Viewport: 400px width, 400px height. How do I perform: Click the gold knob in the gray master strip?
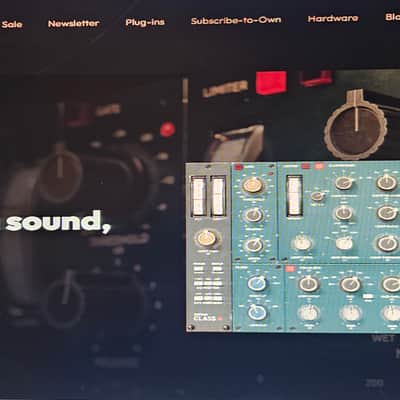click(x=207, y=238)
